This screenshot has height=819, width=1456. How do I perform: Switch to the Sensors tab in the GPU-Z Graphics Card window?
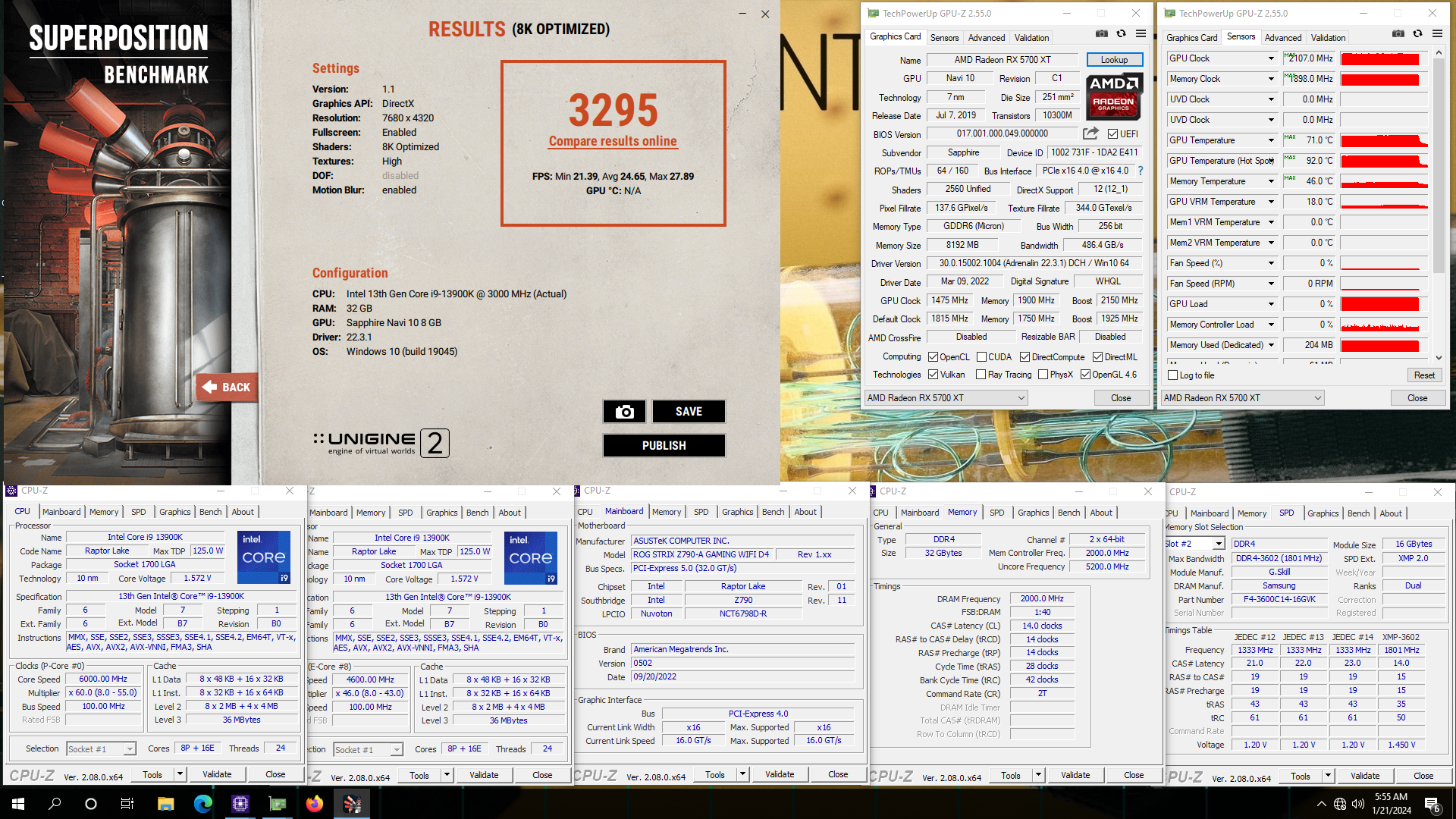click(x=944, y=37)
